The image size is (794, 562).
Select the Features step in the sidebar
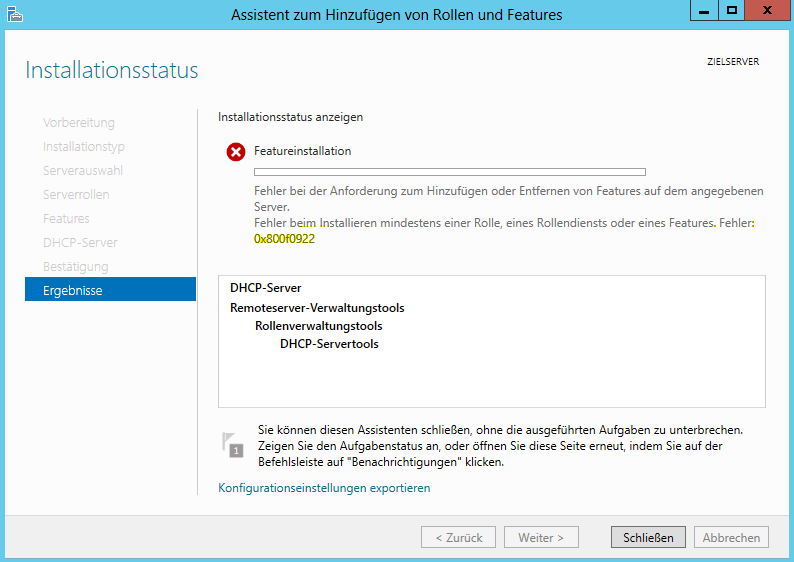(x=66, y=219)
